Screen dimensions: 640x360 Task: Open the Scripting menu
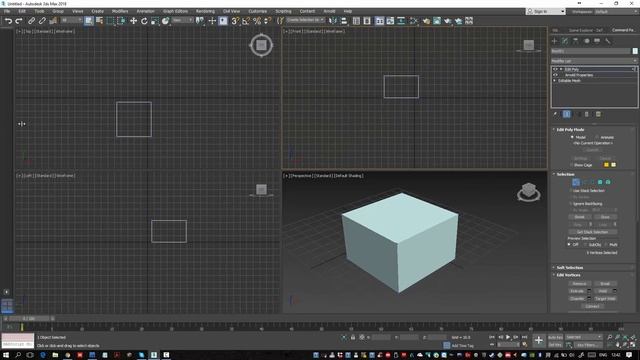click(x=283, y=11)
